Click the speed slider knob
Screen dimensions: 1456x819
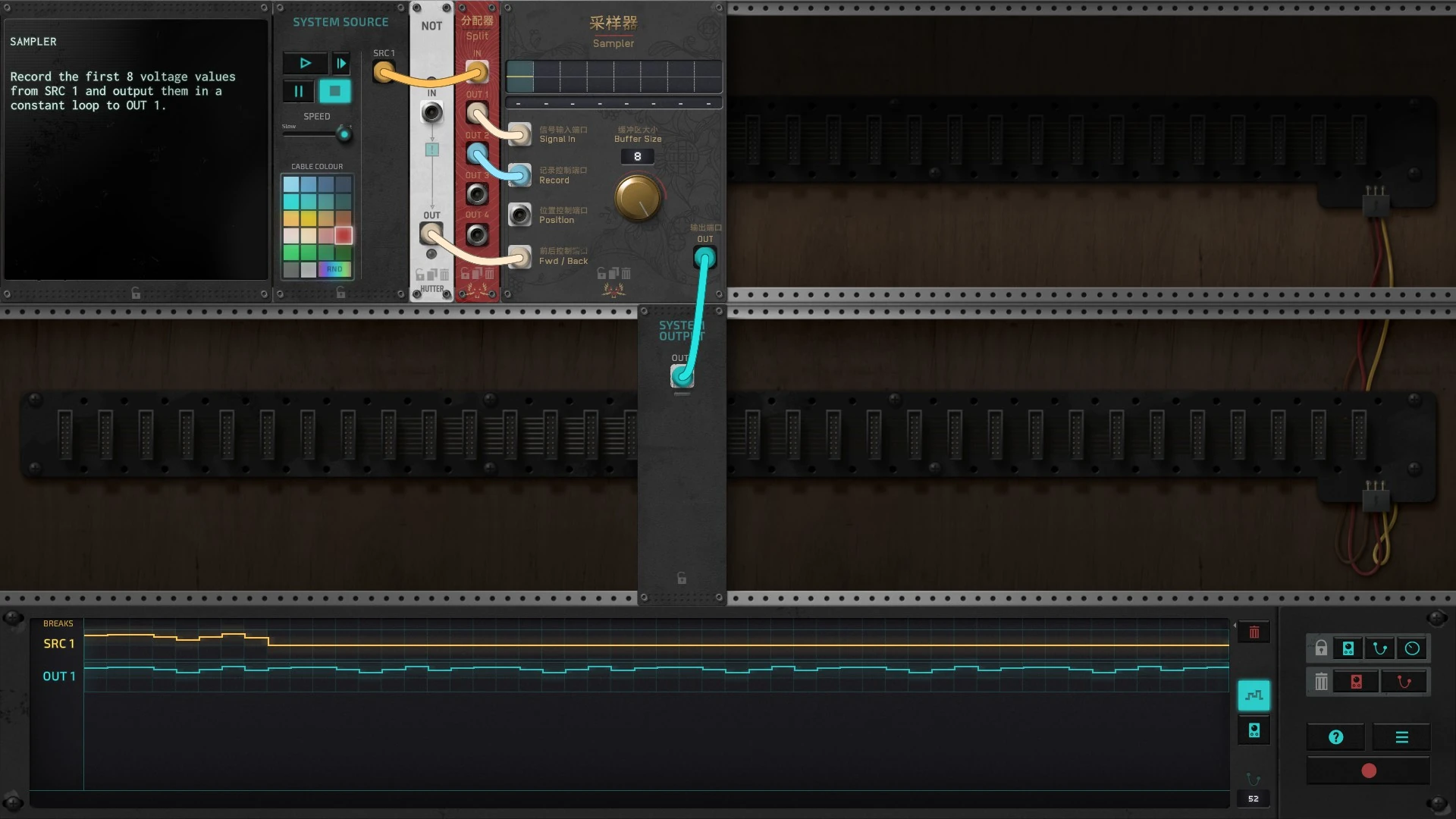pos(344,135)
